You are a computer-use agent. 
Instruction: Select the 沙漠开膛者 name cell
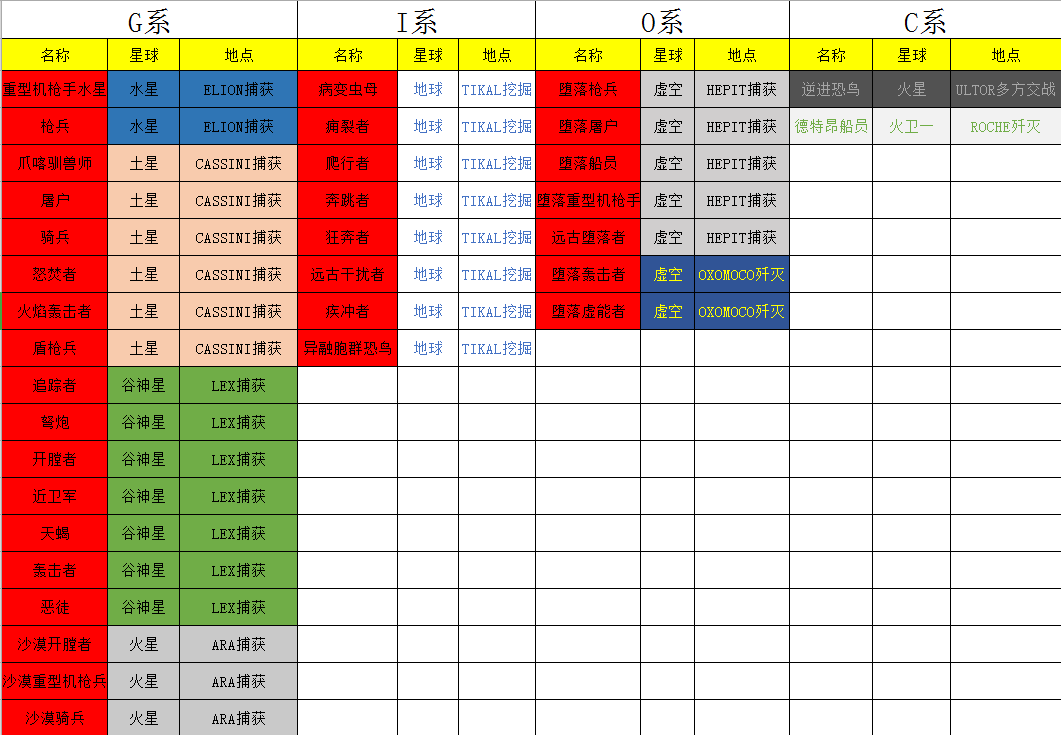55,644
